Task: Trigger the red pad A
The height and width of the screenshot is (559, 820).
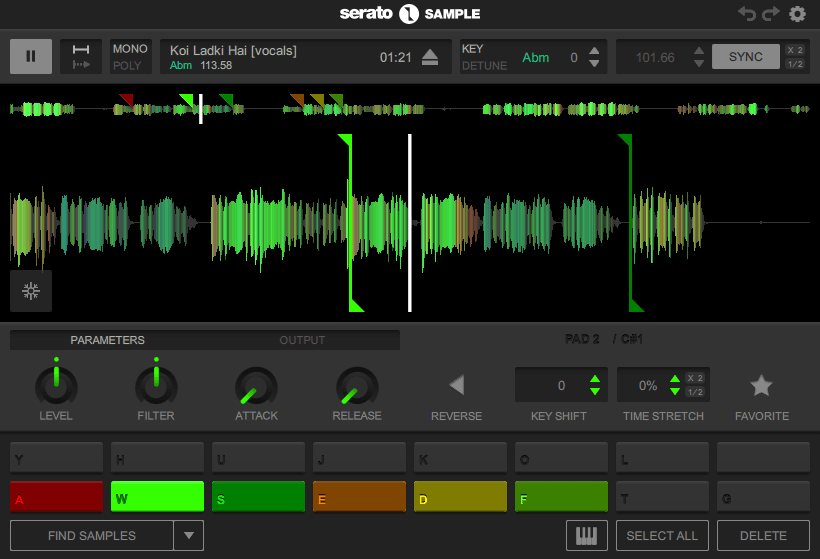Action: 56,496
